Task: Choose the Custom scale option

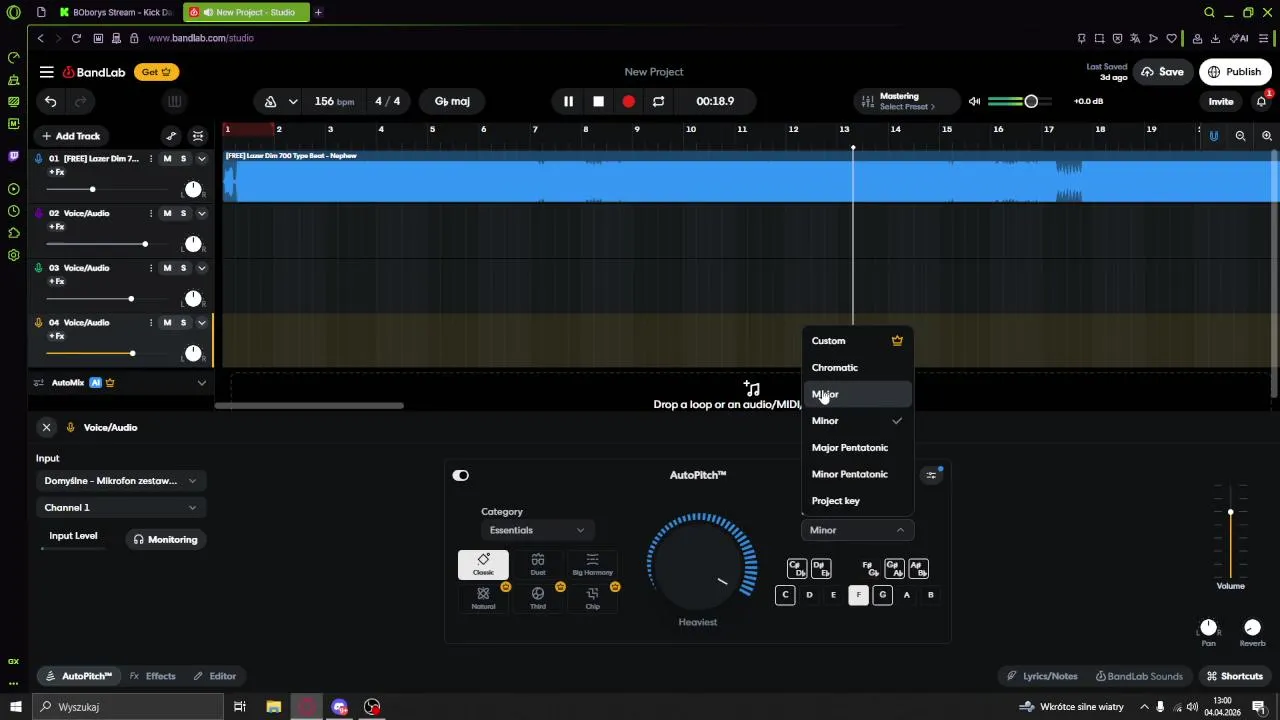Action: pos(857,340)
